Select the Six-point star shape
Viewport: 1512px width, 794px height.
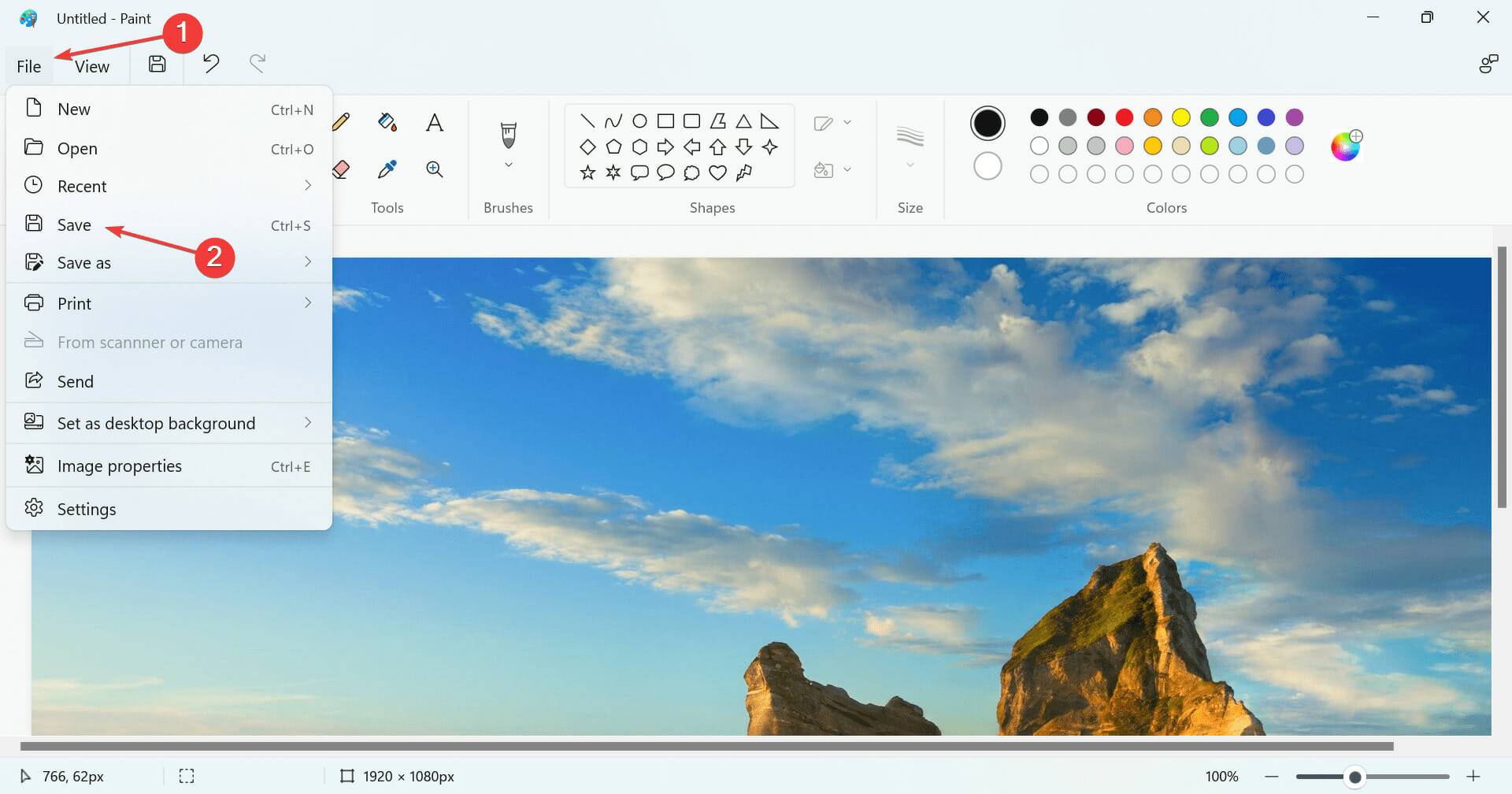[613, 173]
